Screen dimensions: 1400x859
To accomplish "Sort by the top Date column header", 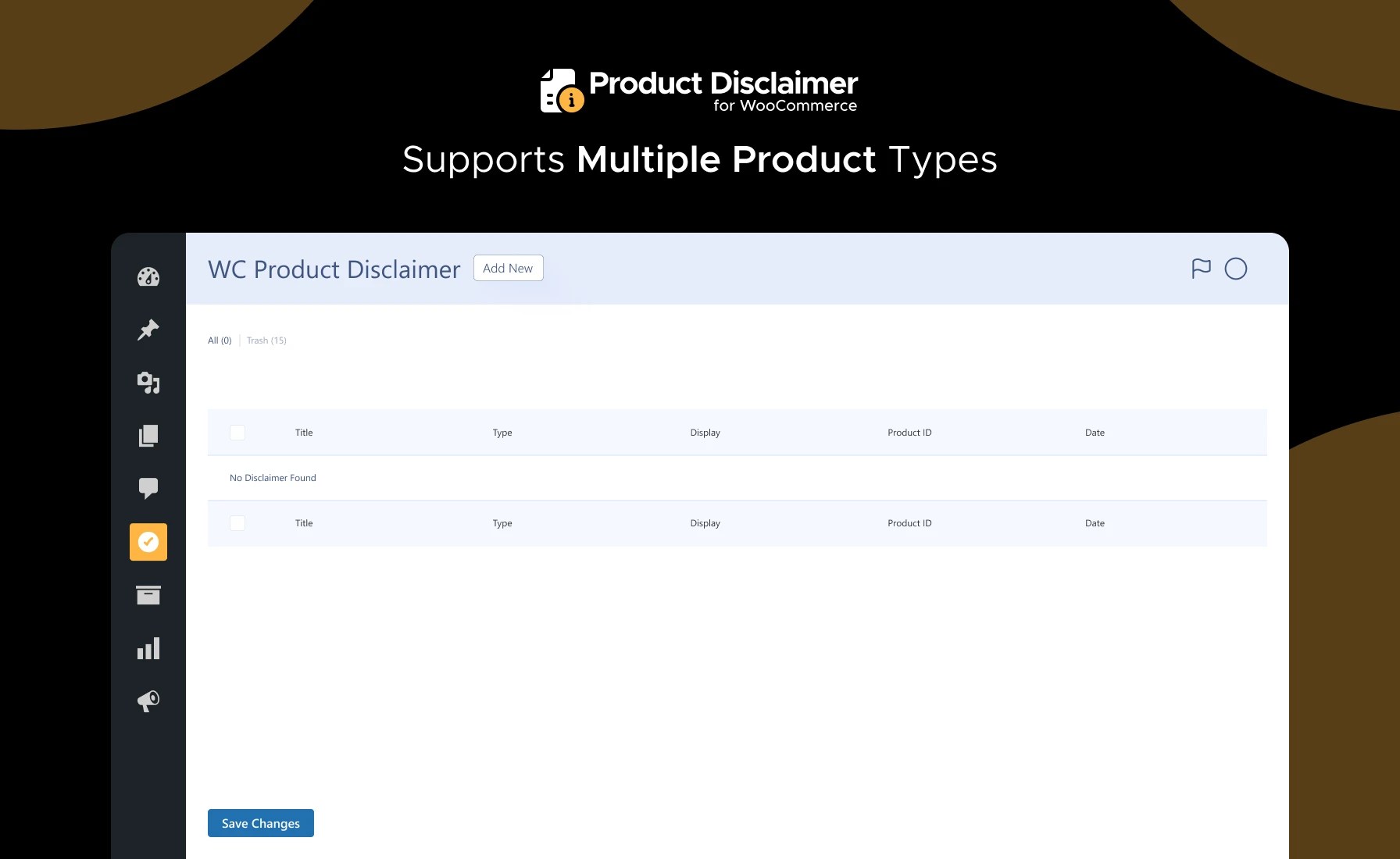I will click(1095, 433).
